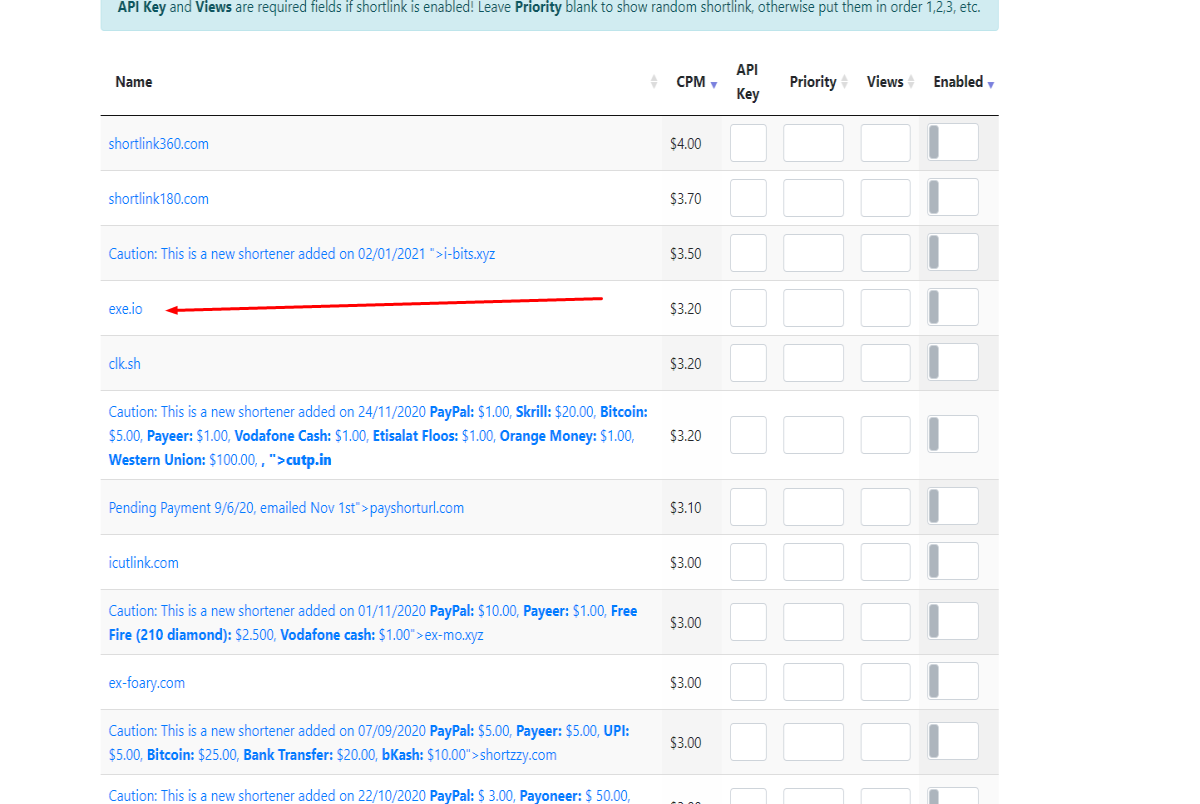Click Priority box for shortlink180.com
The height and width of the screenshot is (804, 1200).
coord(813,198)
